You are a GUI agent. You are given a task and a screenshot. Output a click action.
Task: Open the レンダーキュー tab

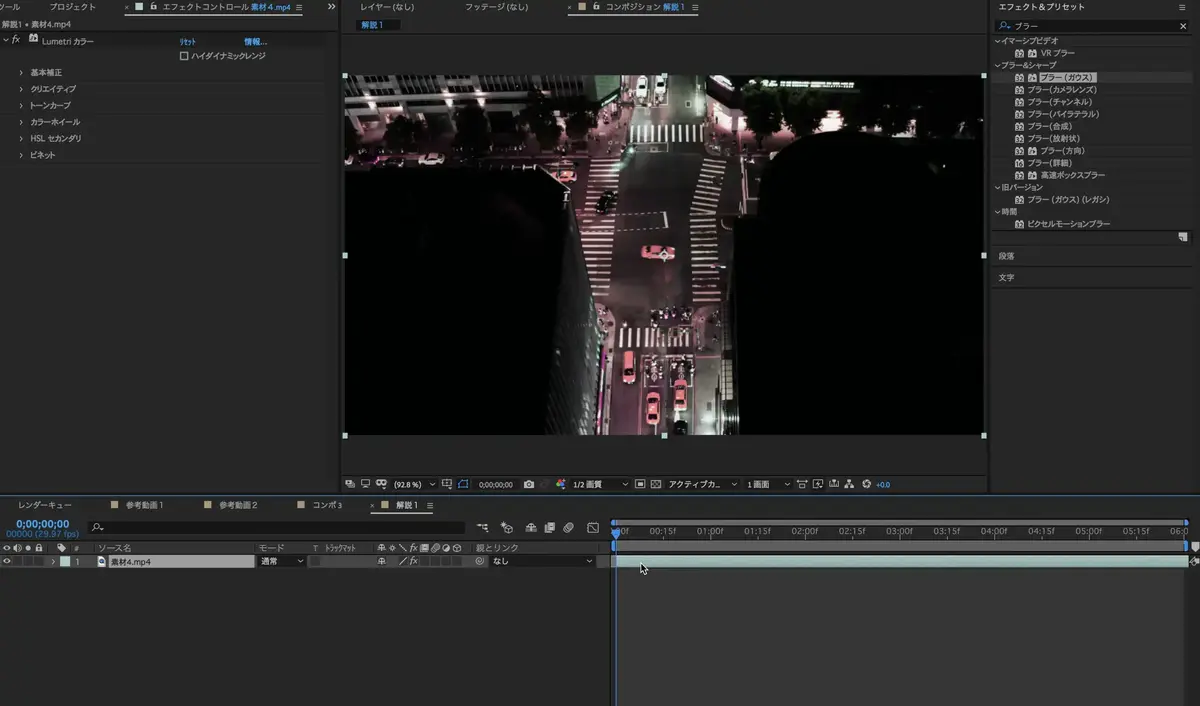(45, 505)
